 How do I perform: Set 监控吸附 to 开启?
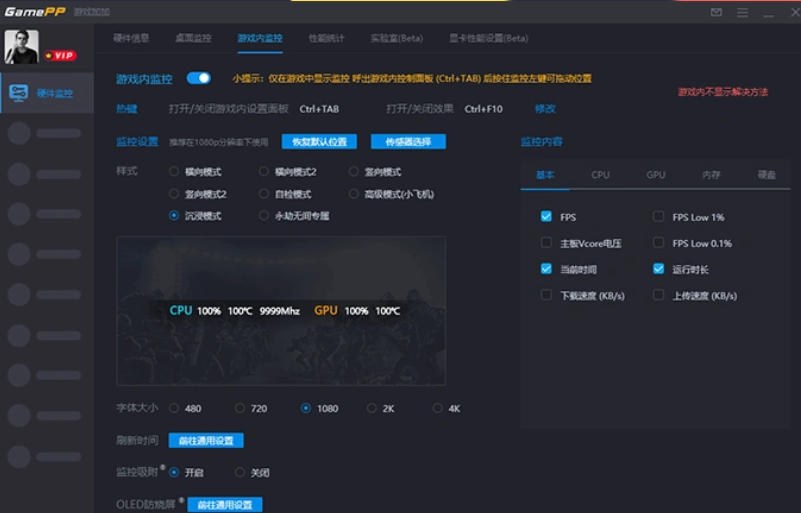174,473
